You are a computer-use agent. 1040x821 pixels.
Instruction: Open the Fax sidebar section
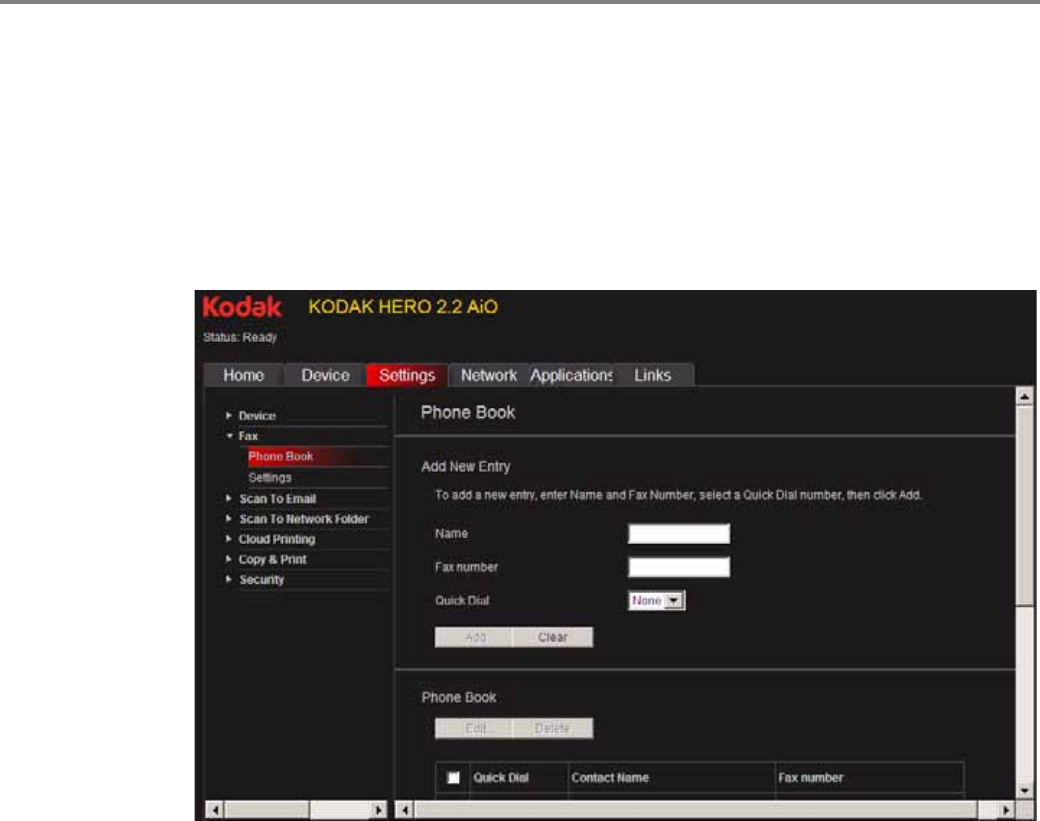pos(248,436)
